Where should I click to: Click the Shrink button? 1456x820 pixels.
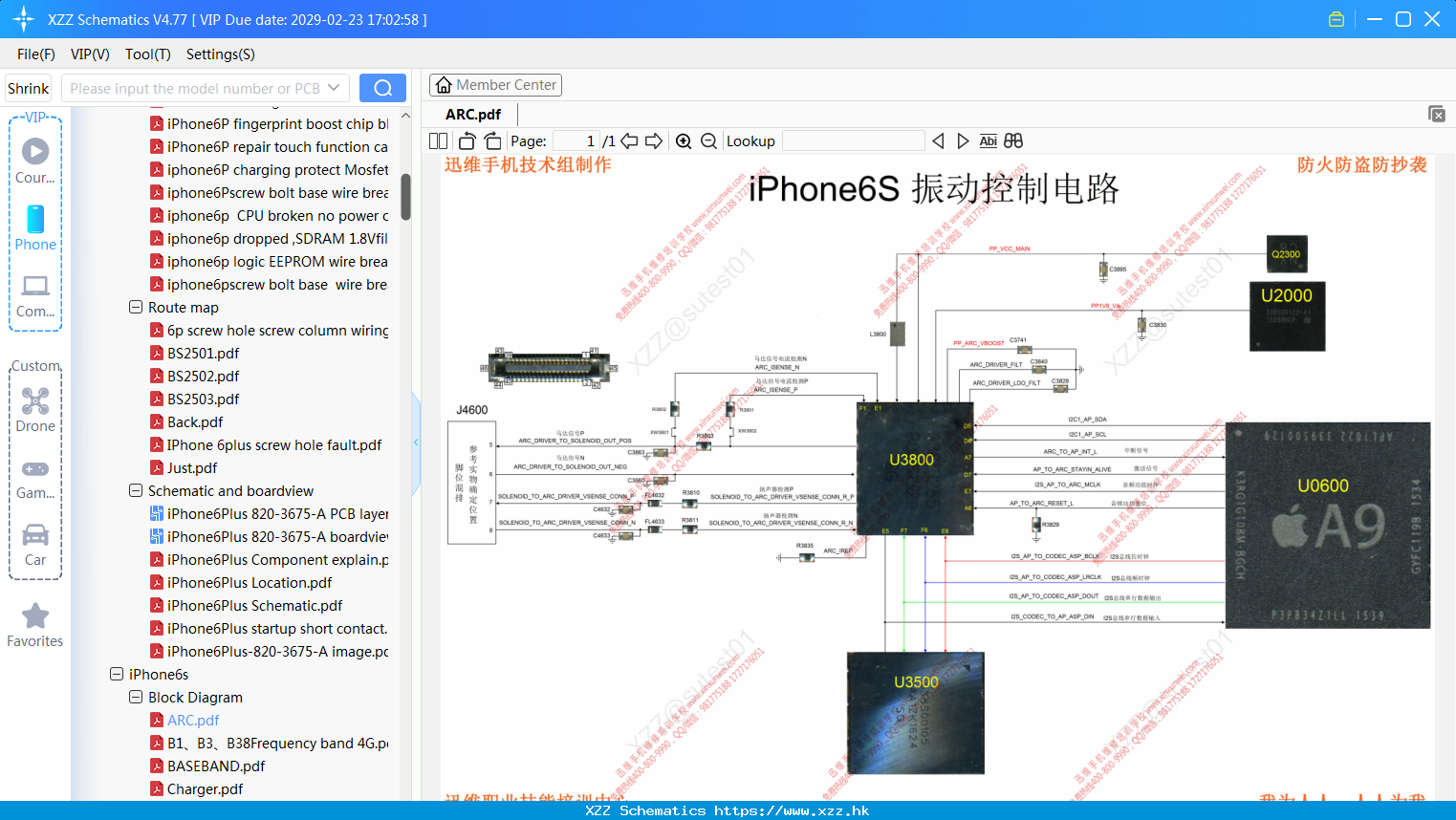(28, 88)
